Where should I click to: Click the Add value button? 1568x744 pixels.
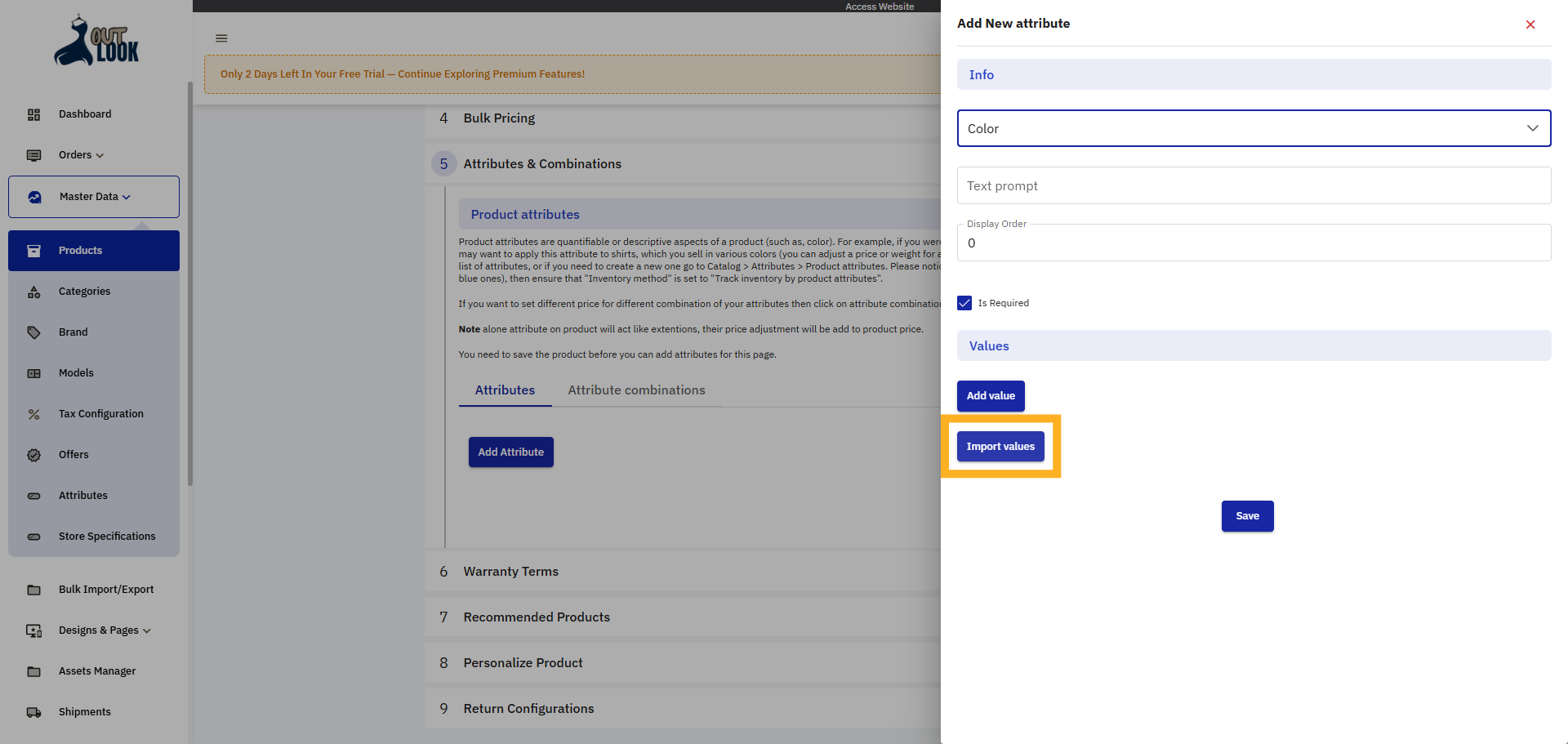[x=991, y=396]
